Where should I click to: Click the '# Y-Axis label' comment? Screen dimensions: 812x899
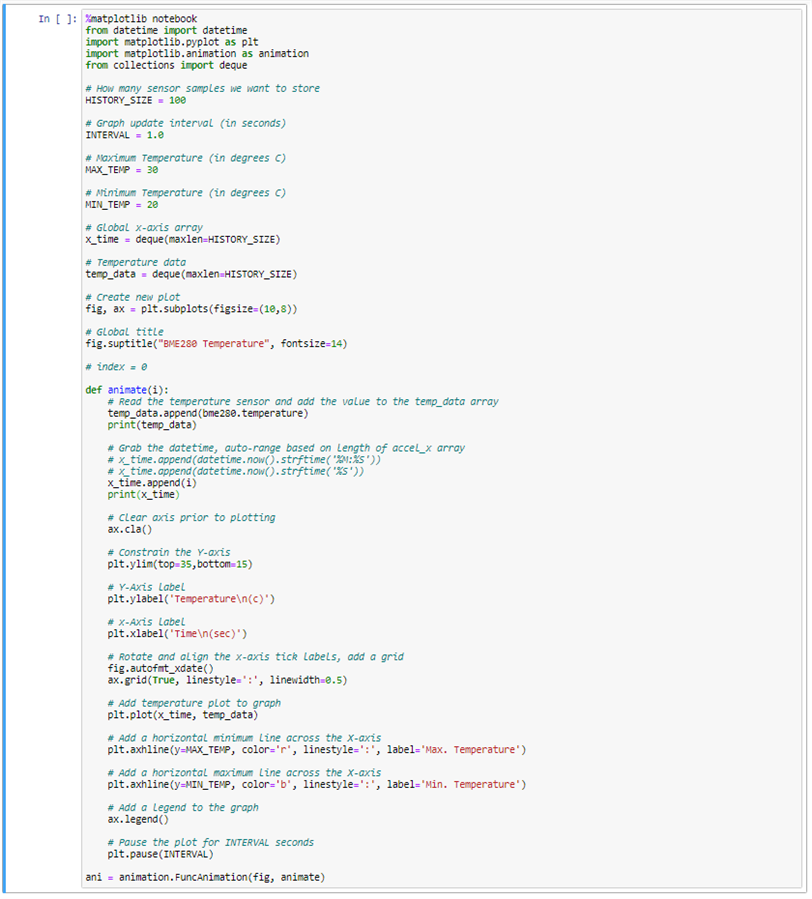(x=147, y=587)
